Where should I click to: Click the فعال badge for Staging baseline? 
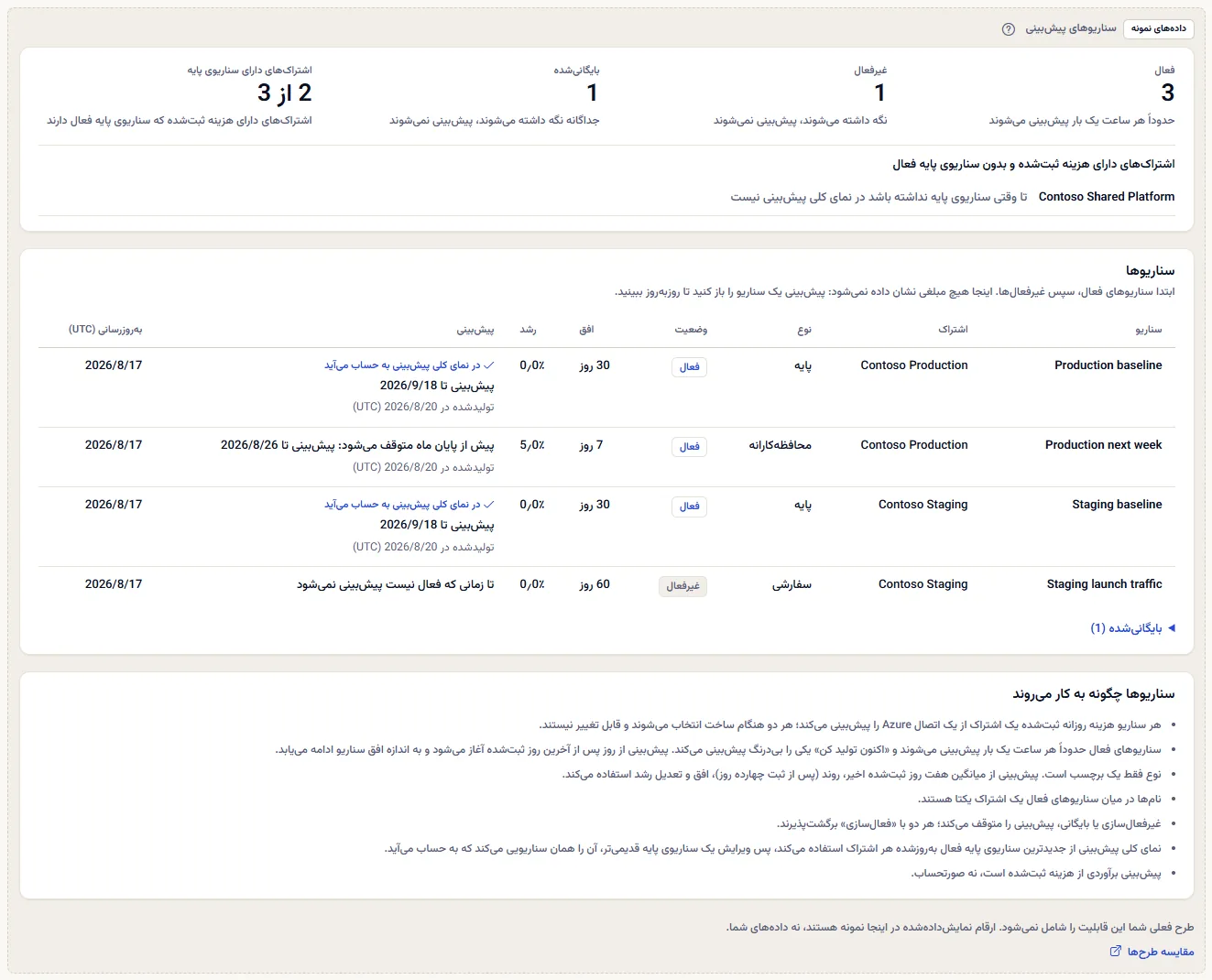(x=689, y=506)
